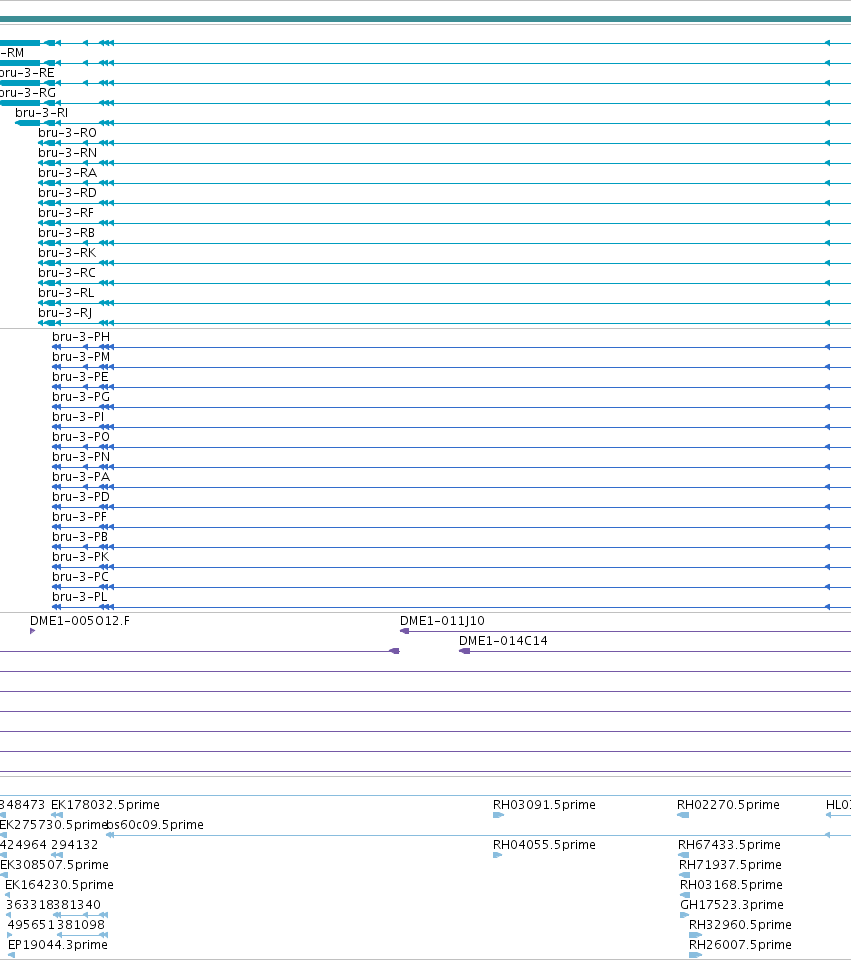Open bru-3-PI feature details
Viewport: 851px width, 960px height.
pos(78,417)
